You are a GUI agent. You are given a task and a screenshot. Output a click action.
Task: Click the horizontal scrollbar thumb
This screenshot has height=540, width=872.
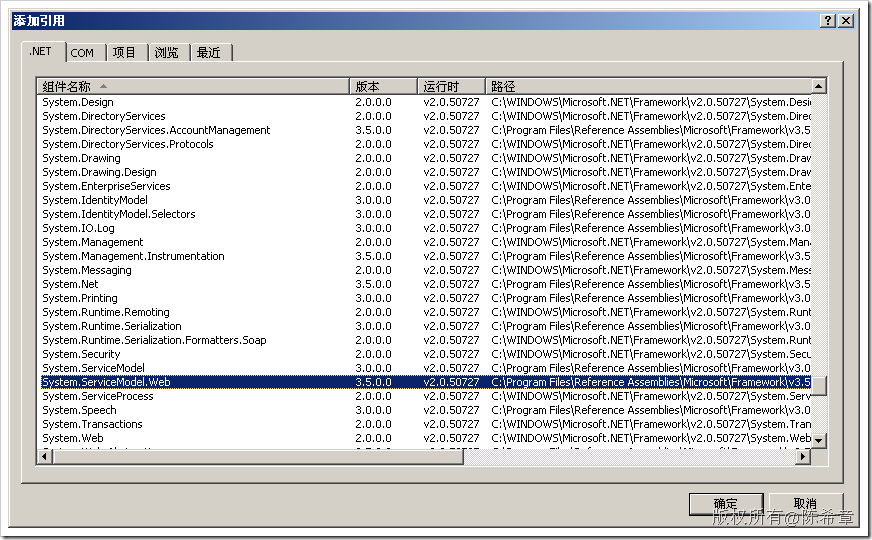point(258,457)
